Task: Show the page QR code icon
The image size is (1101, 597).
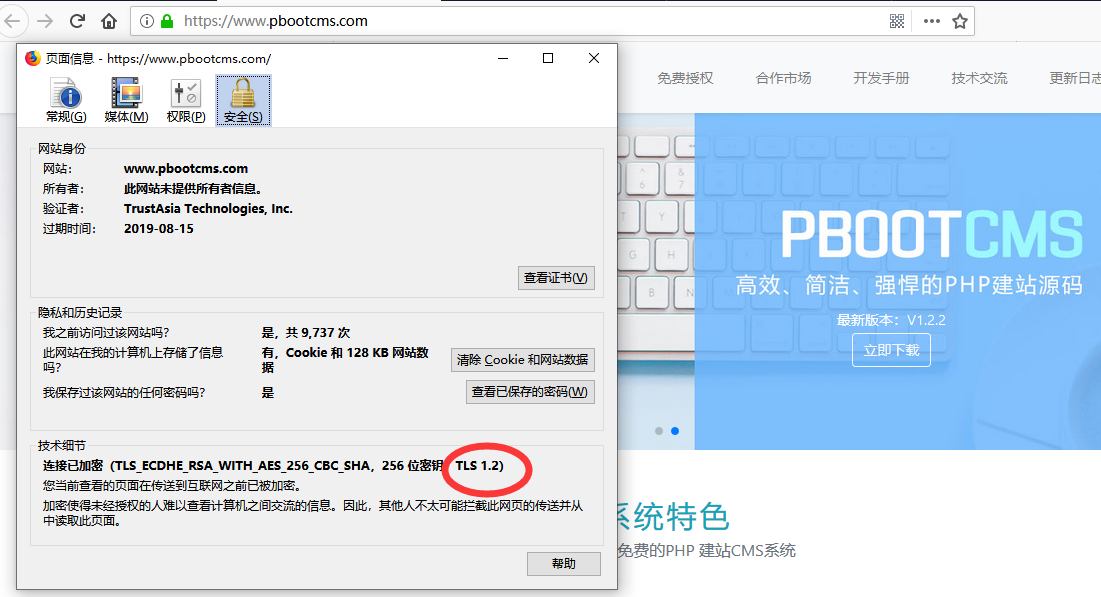Action: tap(897, 21)
